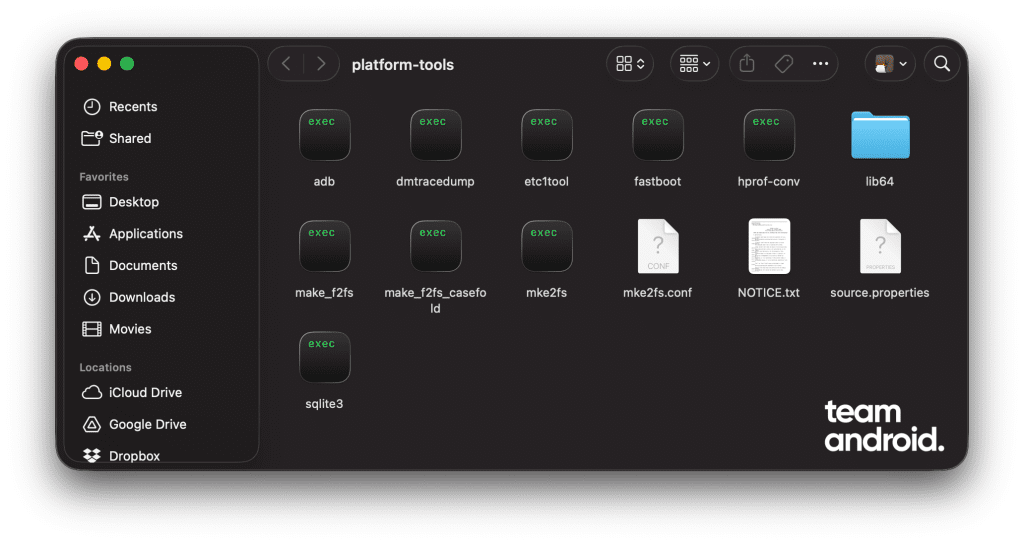Click the mke2fs file name label
This screenshot has width=1024, height=544.
click(547, 293)
